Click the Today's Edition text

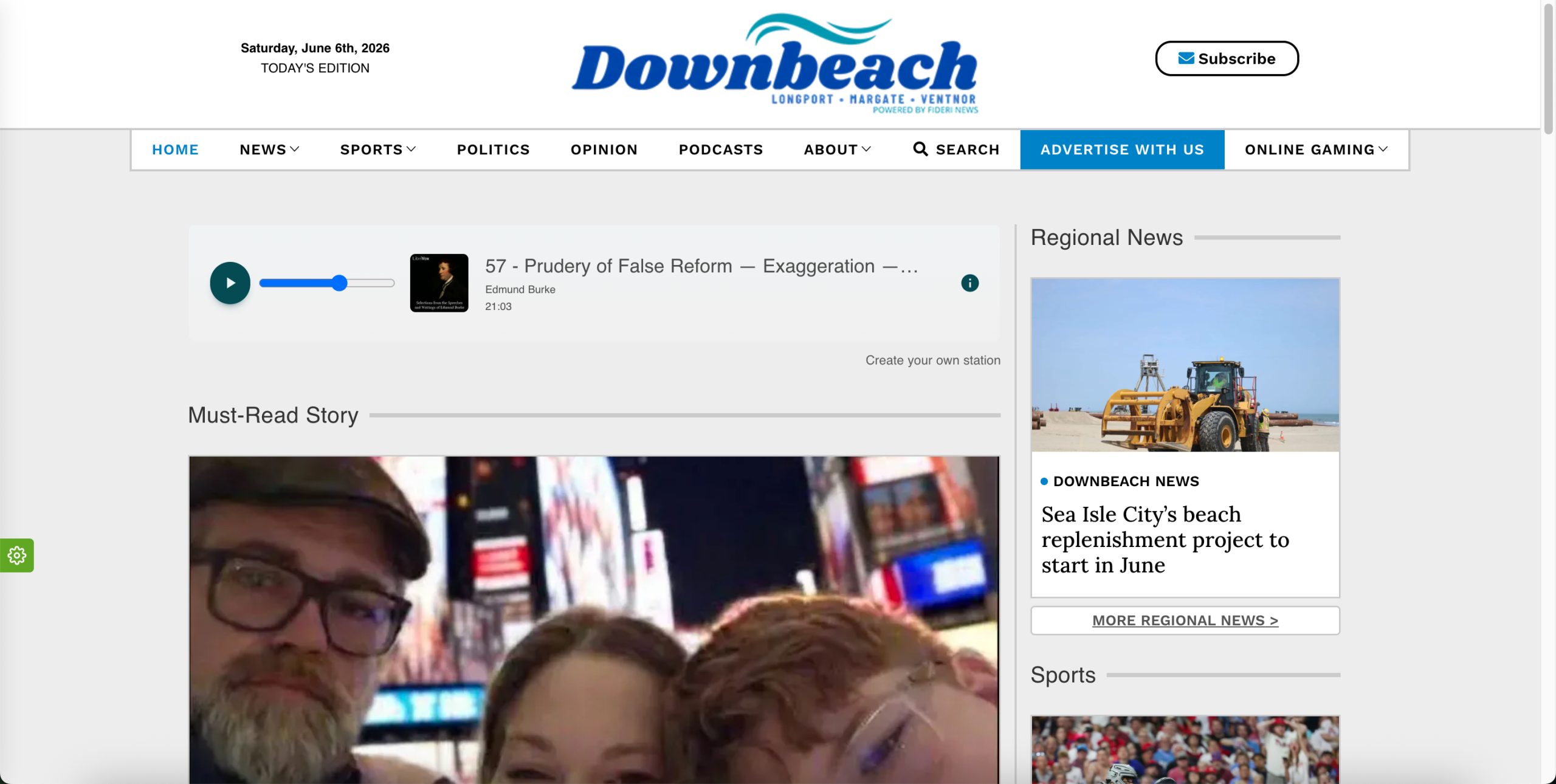pyautogui.click(x=315, y=68)
